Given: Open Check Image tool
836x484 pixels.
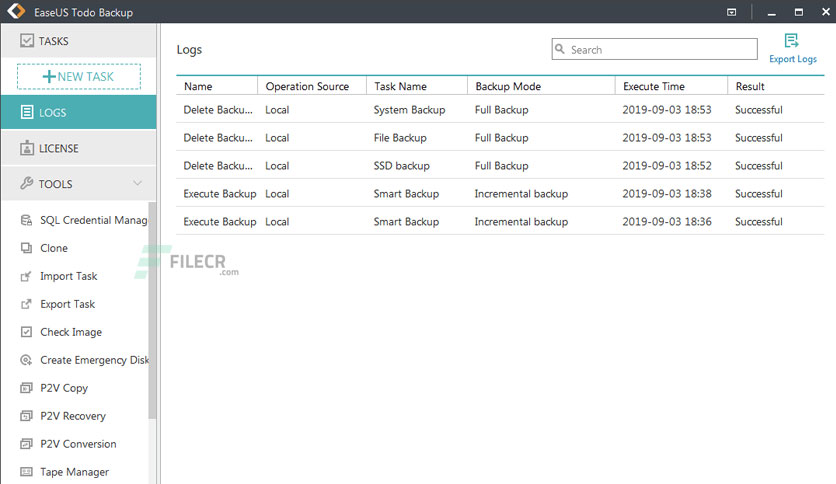Looking at the screenshot, I should pos(71,332).
